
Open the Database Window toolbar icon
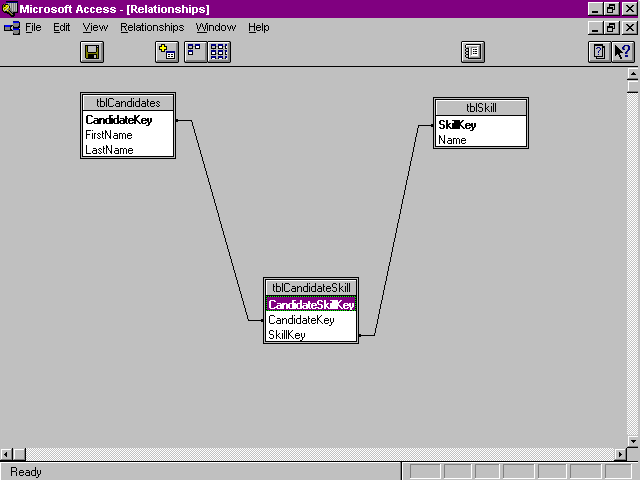coord(473,52)
